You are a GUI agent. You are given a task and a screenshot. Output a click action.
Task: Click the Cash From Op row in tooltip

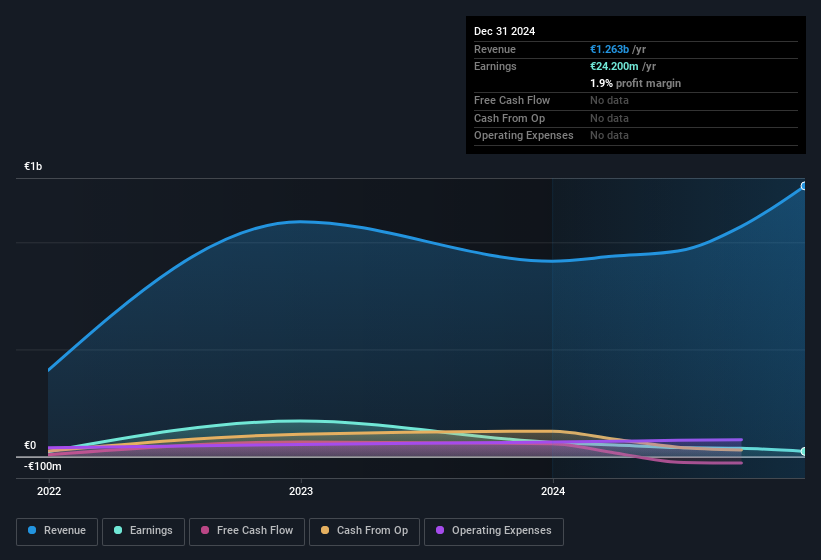pyautogui.click(x=636, y=118)
